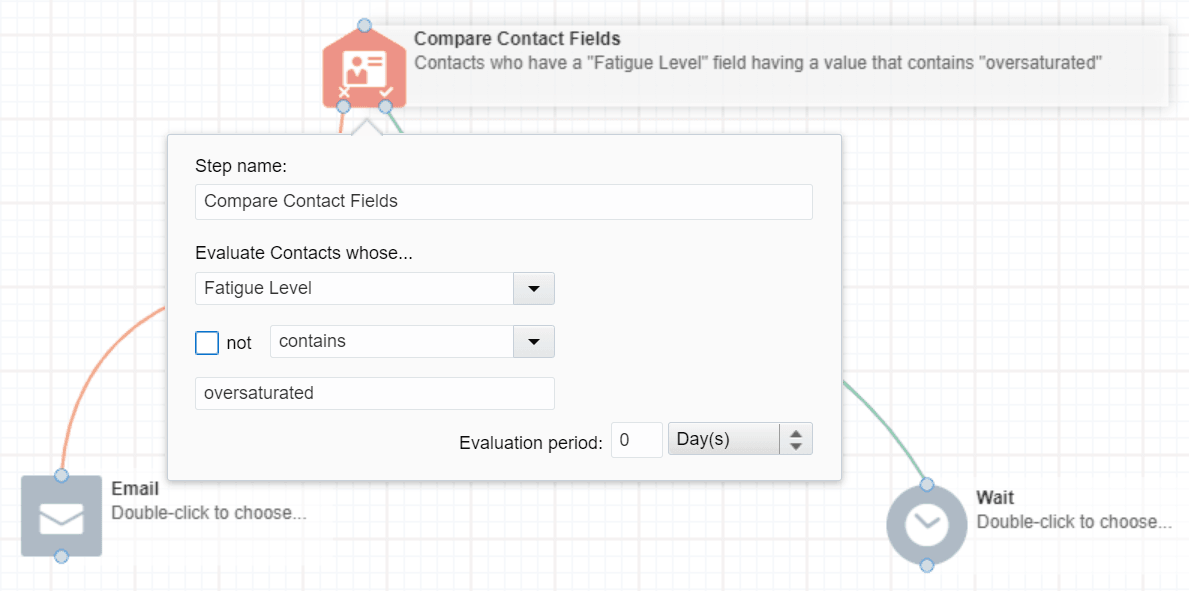The image size is (1189, 591).
Task: Enable the "not" condition checkbox
Action: coord(206,342)
